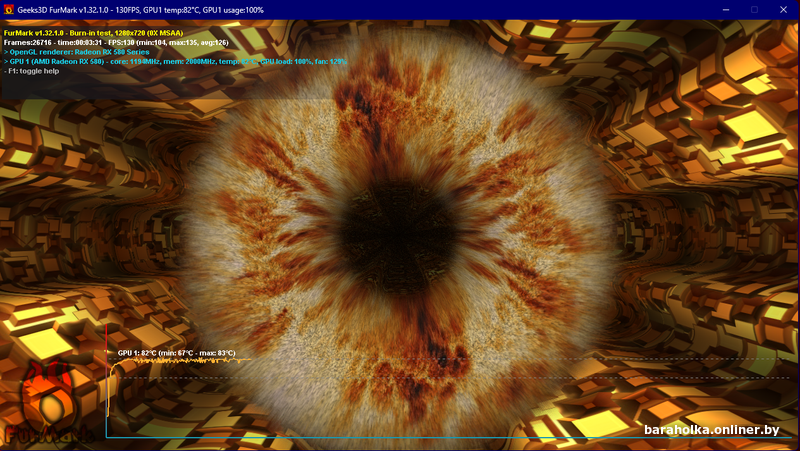800x451 pixels.
Task: Click the 'F1: toggle help' hint
Action: 31,71
